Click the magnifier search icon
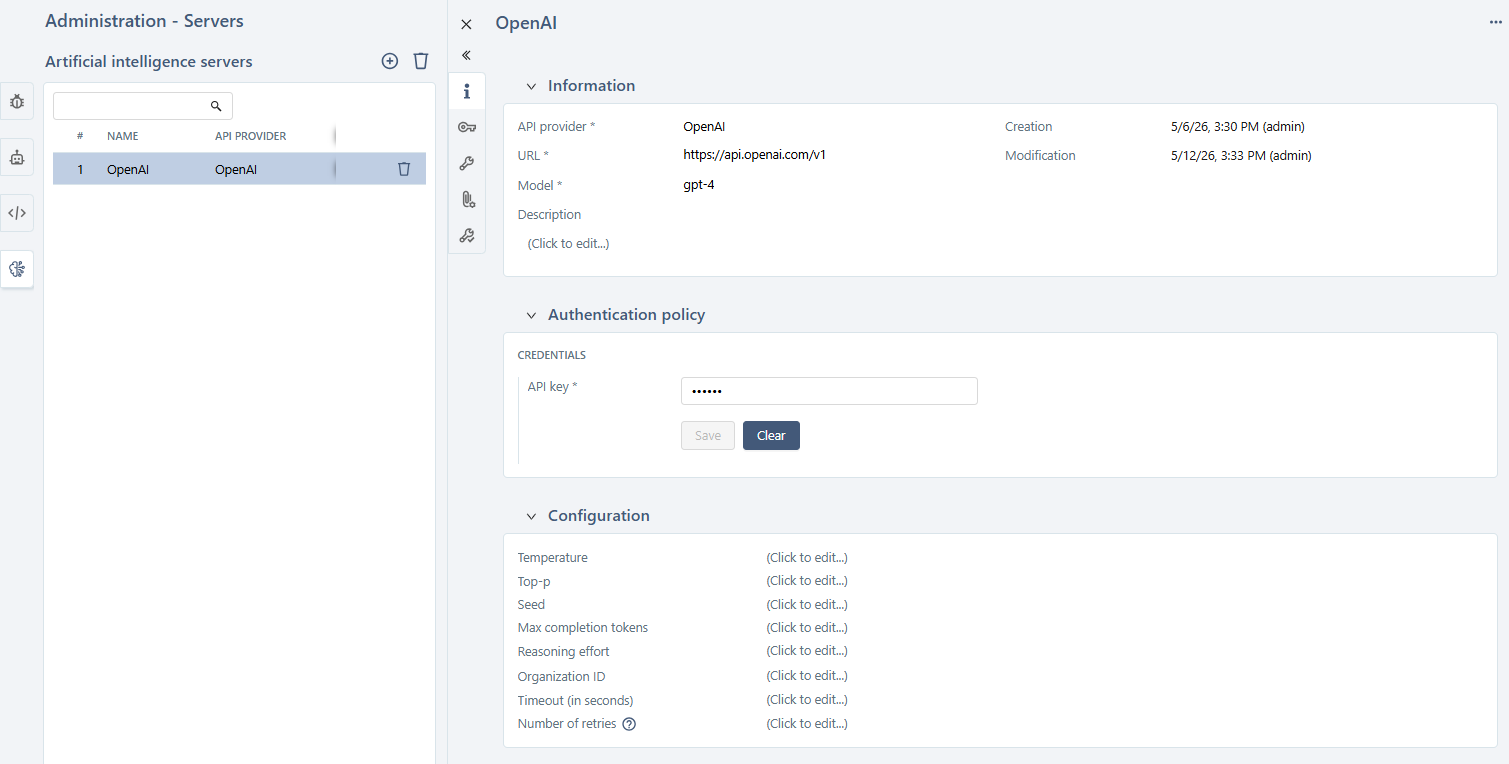1509x764 pixels. 216,106
